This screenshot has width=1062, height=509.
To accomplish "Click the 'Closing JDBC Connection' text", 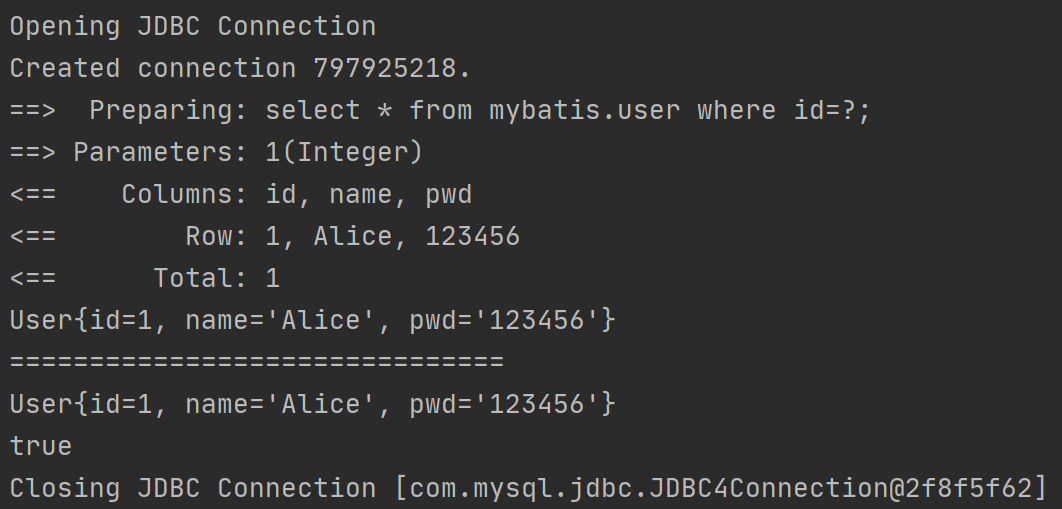I will [x=193, y=488].
